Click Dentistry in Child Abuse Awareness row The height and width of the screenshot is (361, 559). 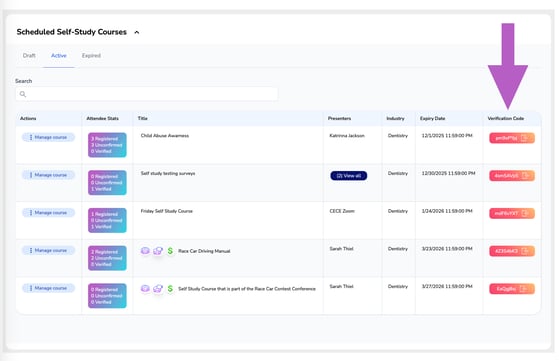coord(398,136)
